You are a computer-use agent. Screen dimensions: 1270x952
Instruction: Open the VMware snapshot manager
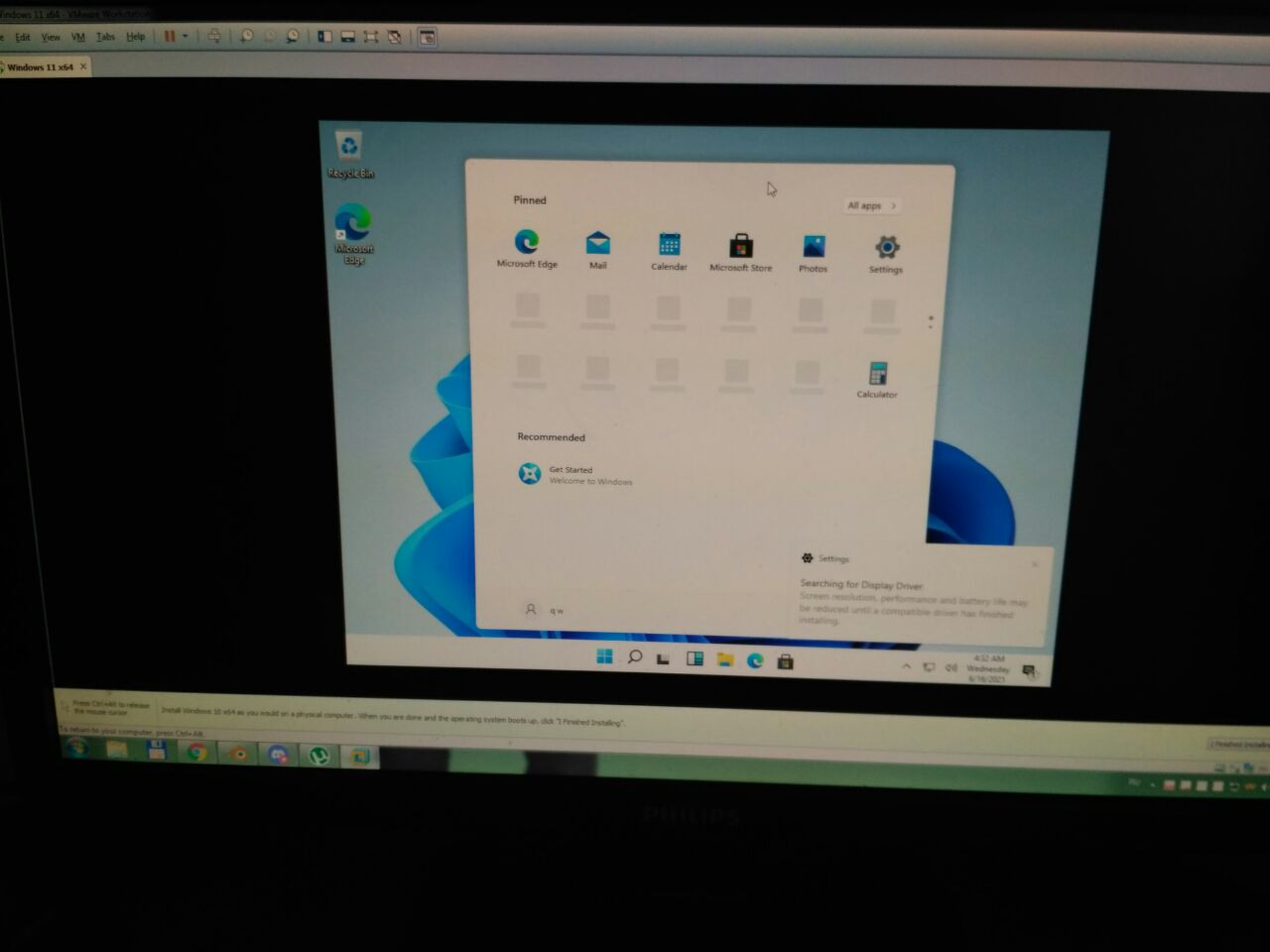[293, 37]
